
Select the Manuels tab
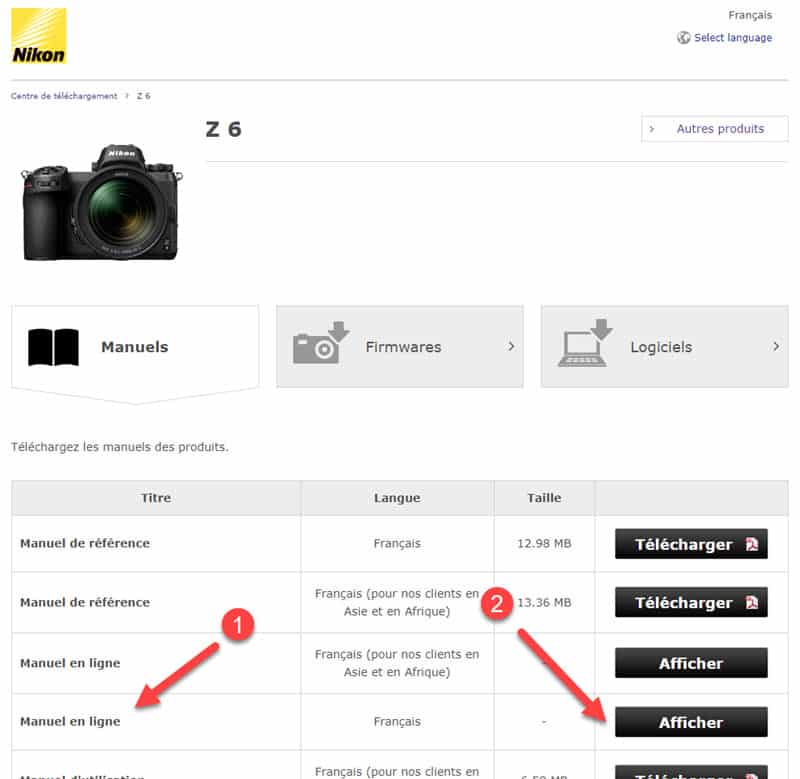(135, 347)
